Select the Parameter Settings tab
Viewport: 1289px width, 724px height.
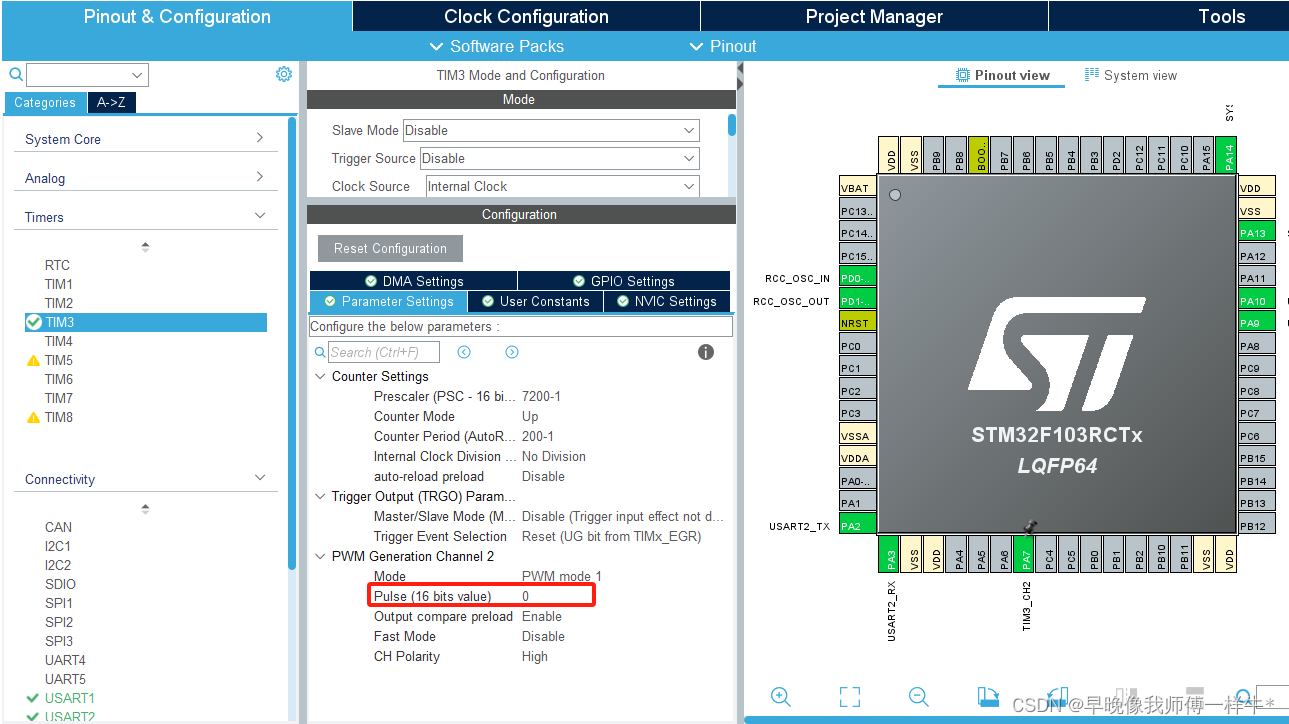click(x=388, y=301)
